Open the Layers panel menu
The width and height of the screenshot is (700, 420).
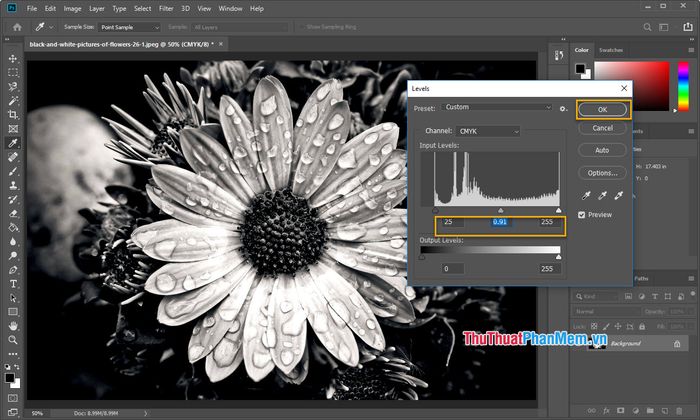pos(691,279)
